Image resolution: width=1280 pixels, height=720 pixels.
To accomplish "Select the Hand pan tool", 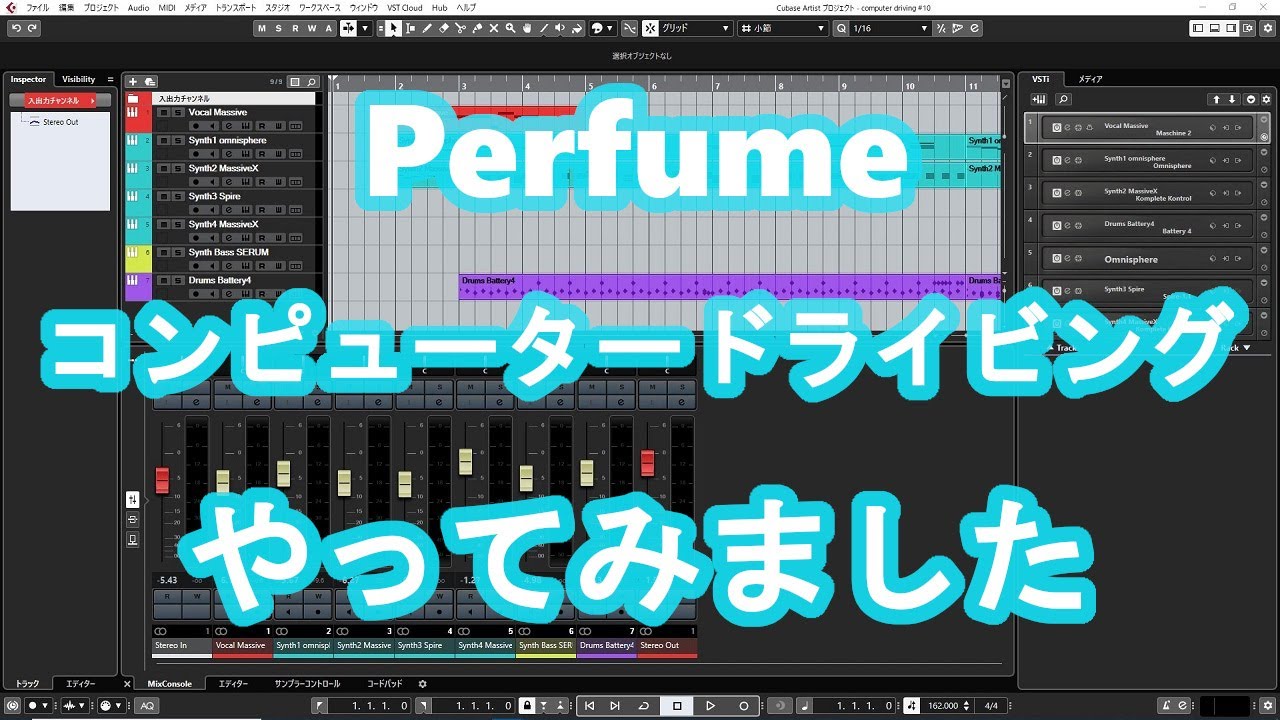I will coord(527,28).
